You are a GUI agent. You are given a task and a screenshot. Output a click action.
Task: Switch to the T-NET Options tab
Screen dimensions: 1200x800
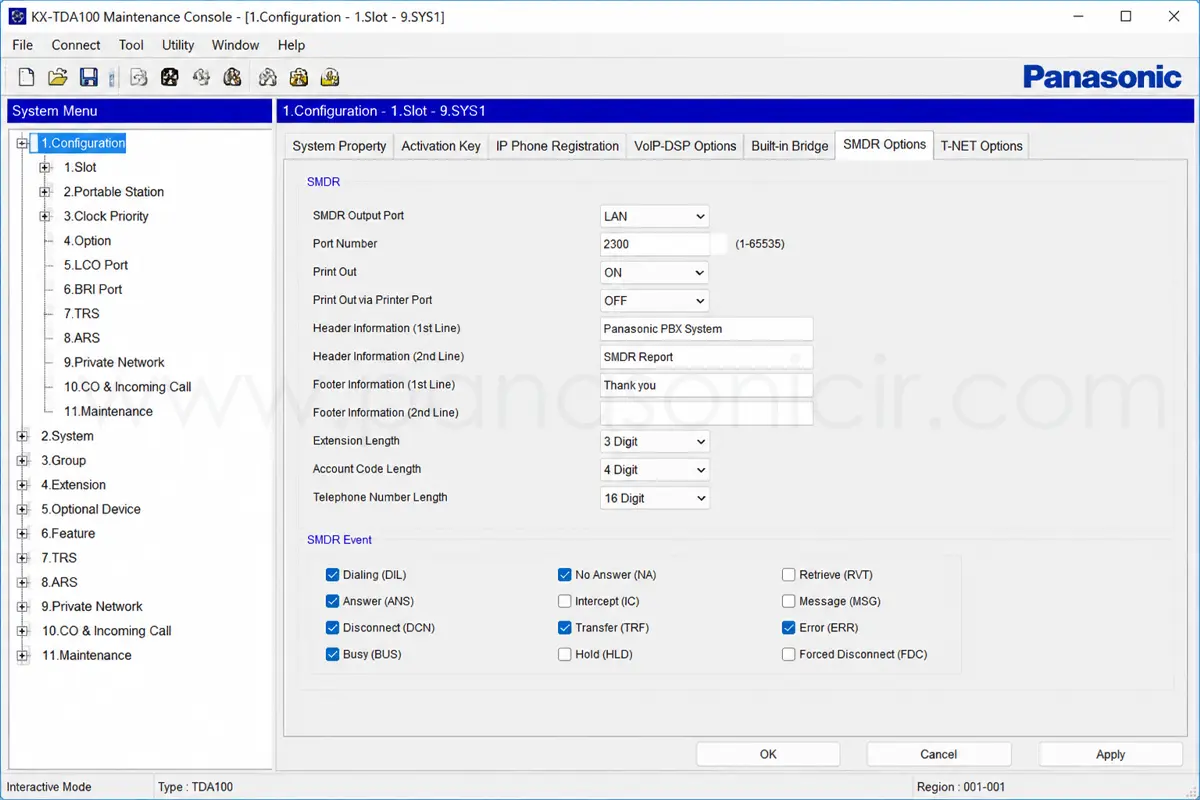[x=981, y=146]
